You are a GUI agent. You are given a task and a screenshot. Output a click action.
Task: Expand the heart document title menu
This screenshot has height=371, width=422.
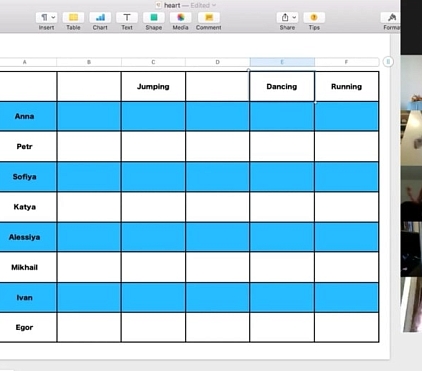[214, 5]
